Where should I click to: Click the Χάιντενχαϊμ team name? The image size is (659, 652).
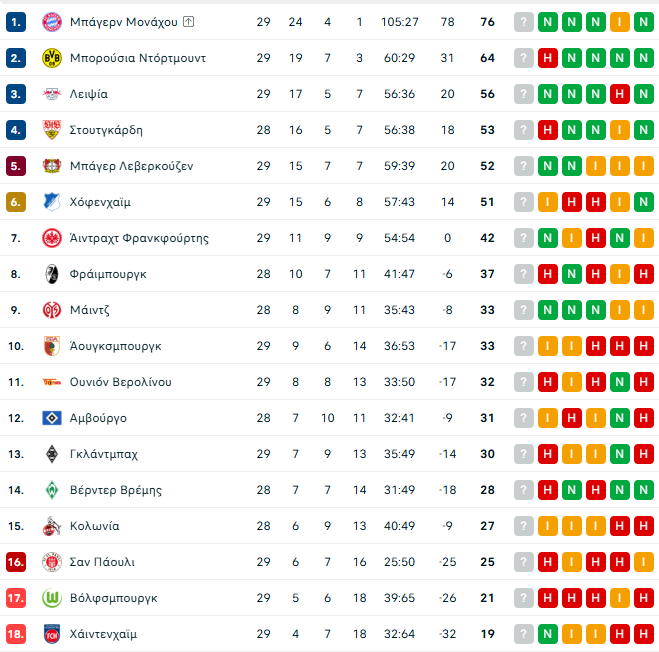pyautogui.click(x=104, y=634)
